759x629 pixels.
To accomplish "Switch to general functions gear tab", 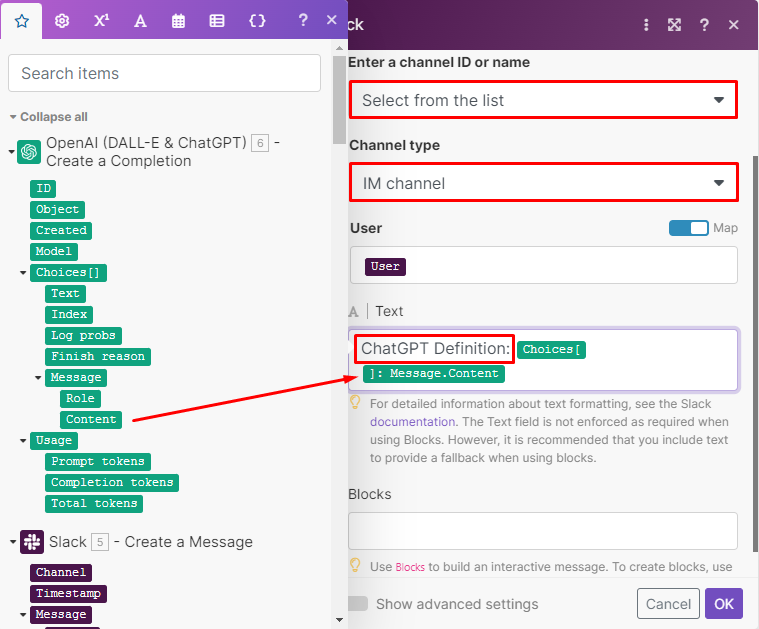I will (61, 21).
